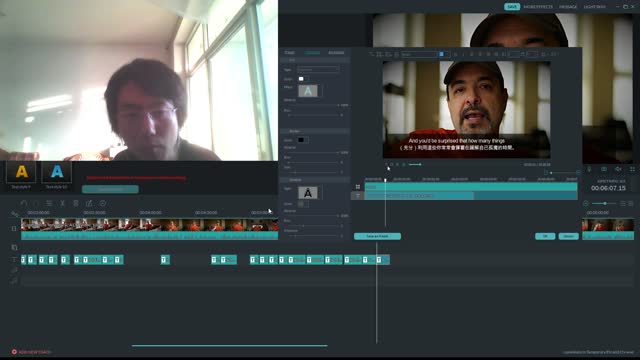Click the shadow color swatch
Image resolution: width=640 pixels, height=360 pixels.
[x=301, y=204]
